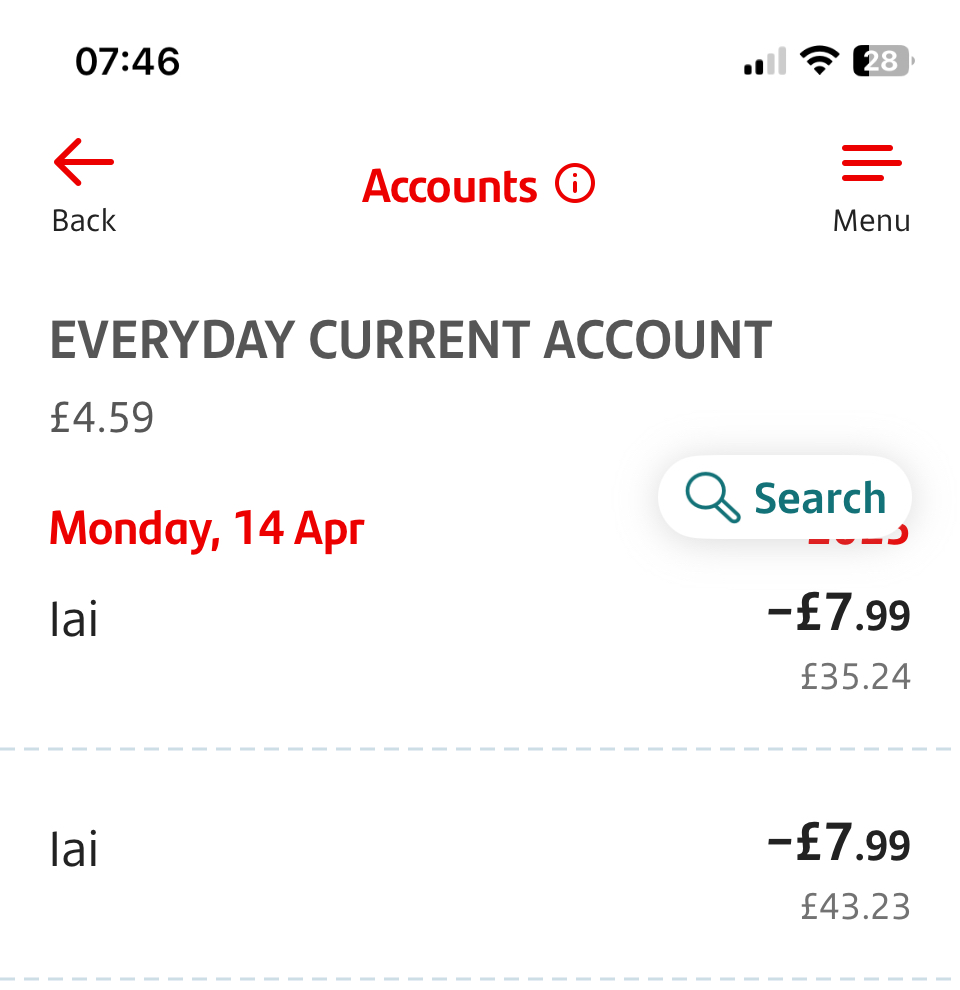
Task: Tap the Menu label text
Action: click(x=872, y=221)
